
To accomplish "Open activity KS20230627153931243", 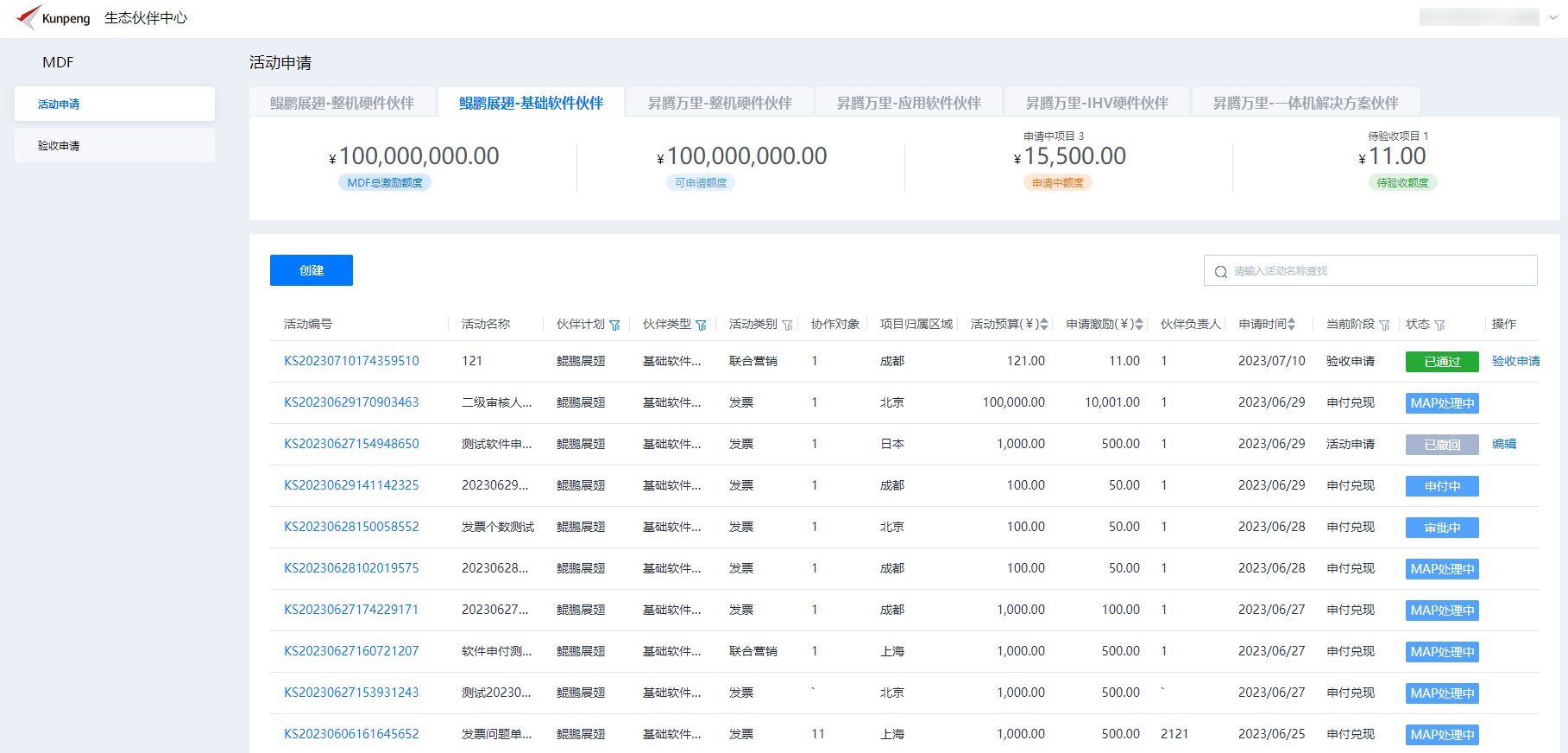I will tap(351, 693).
